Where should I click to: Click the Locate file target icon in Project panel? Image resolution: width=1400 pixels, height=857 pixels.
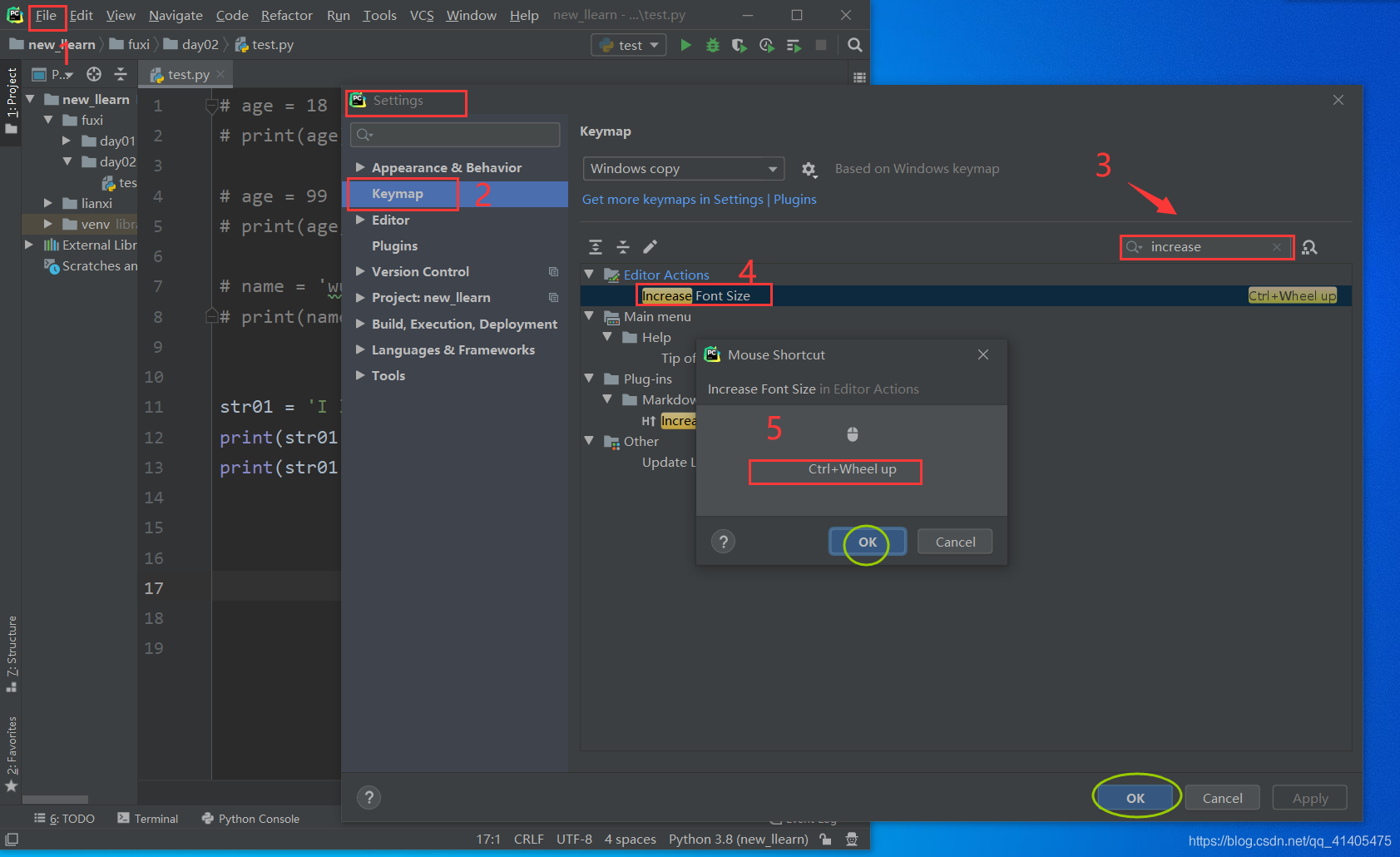point(94,74)
